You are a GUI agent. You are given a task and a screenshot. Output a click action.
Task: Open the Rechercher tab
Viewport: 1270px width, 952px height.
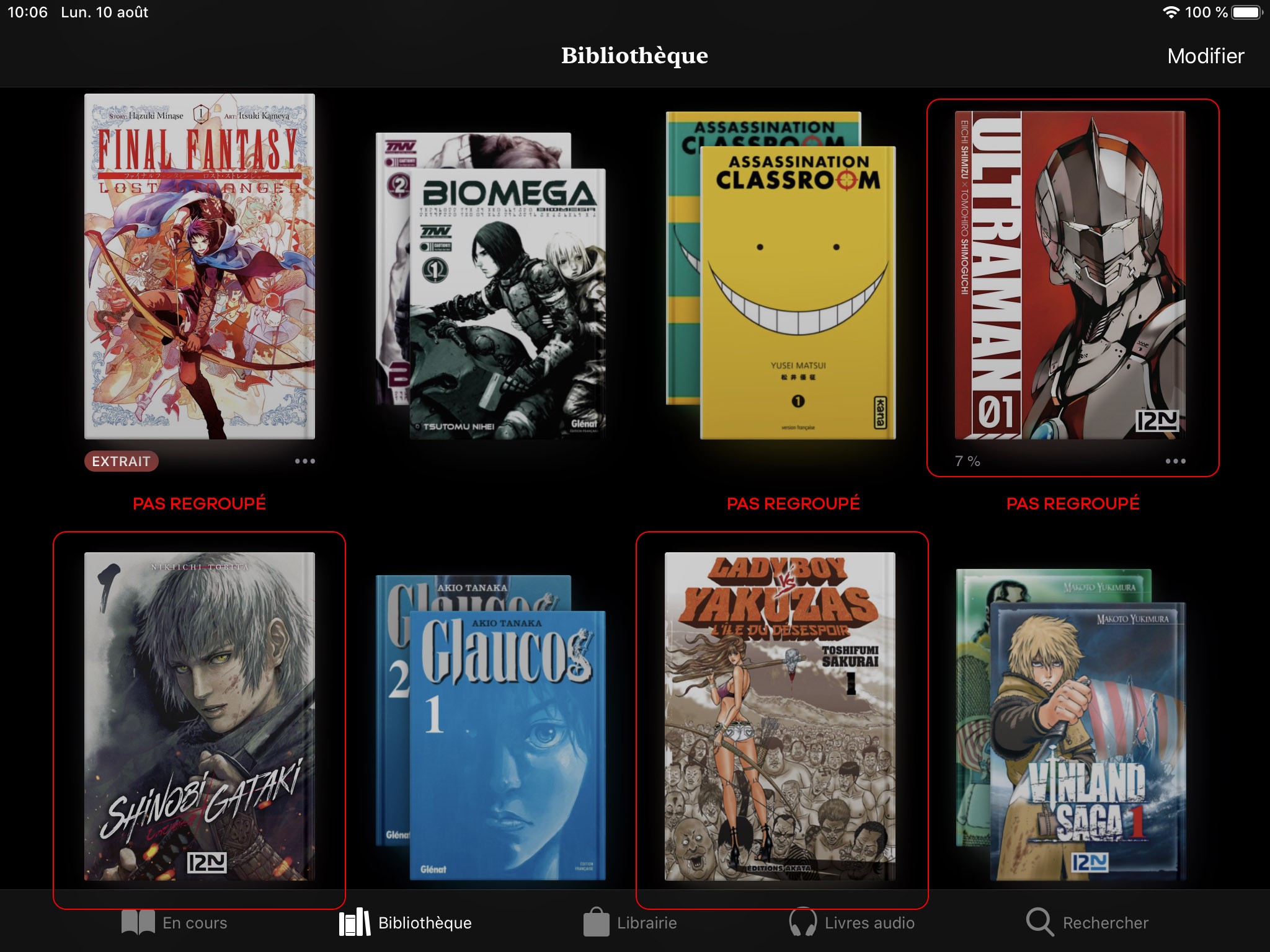point(1087,922)
